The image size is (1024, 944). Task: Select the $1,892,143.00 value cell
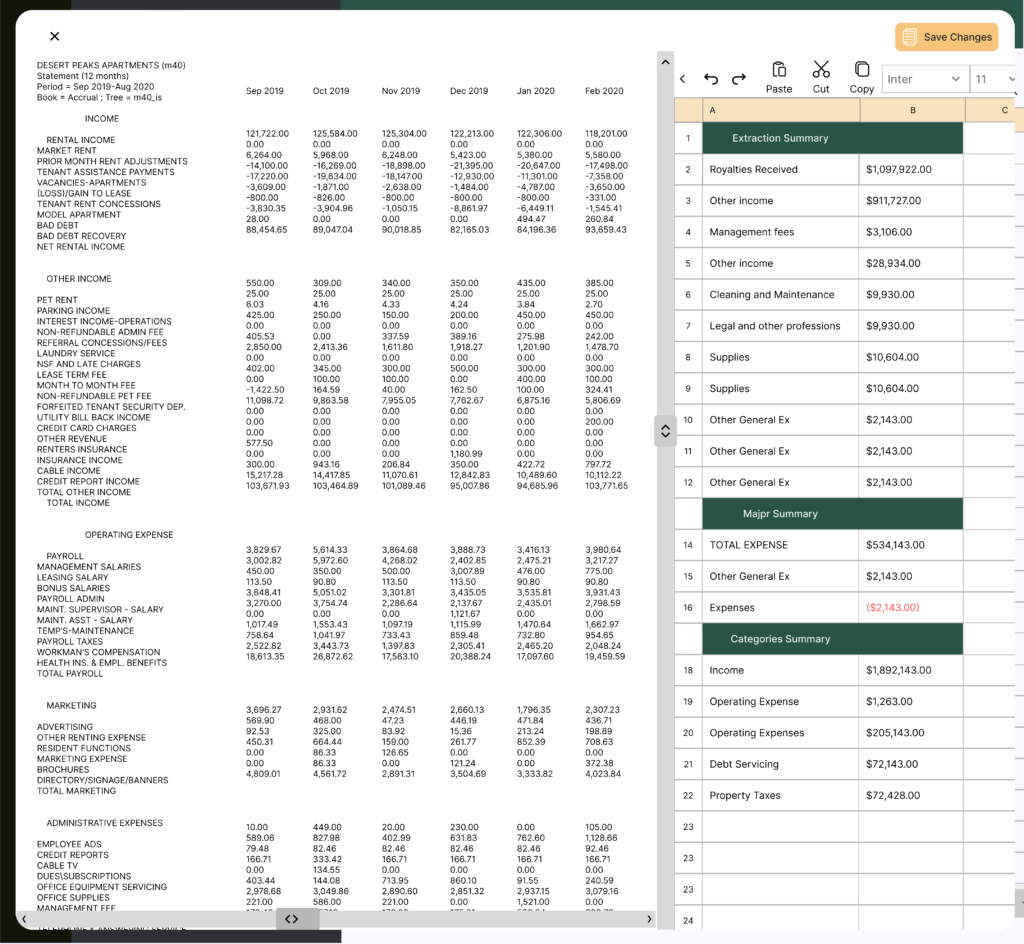pos(911,670)
